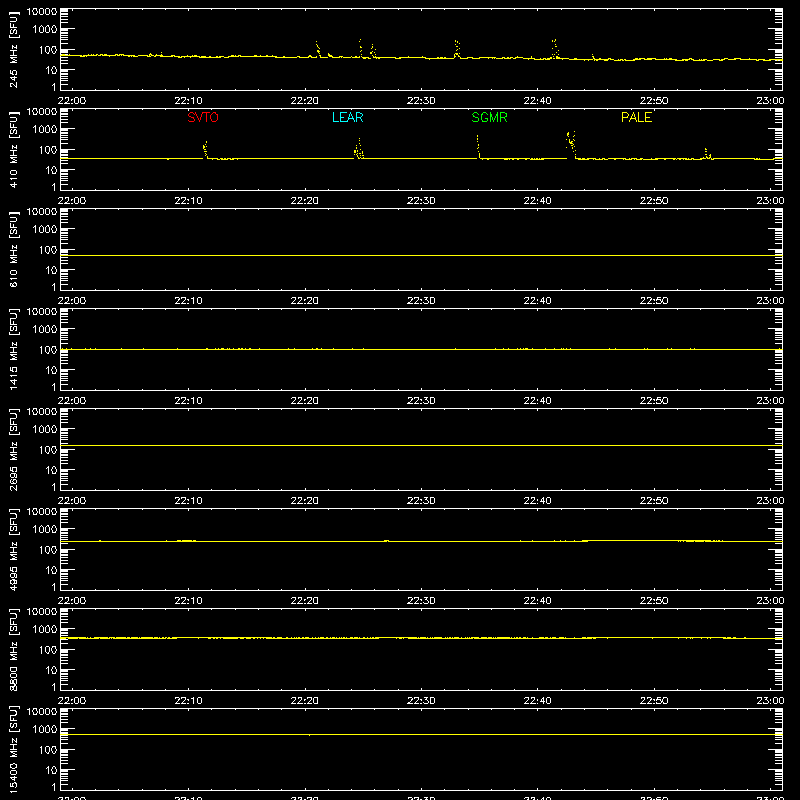This screenshot has height=800, width=800.
Task: Click the 22:10 tick label under 1415 MHz plot
Action: [188, 401]
